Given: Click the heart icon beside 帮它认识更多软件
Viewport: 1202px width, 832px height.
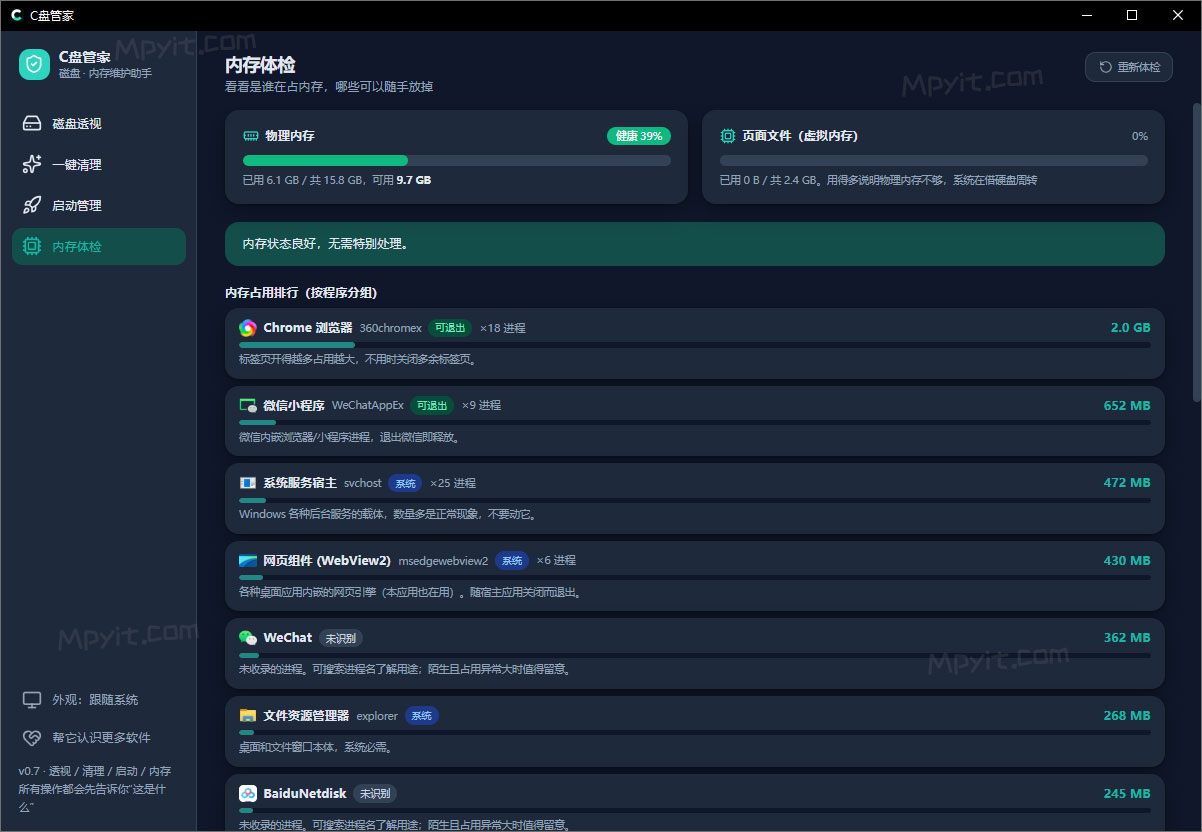Looking at the screenshot, I should [32, 738].
